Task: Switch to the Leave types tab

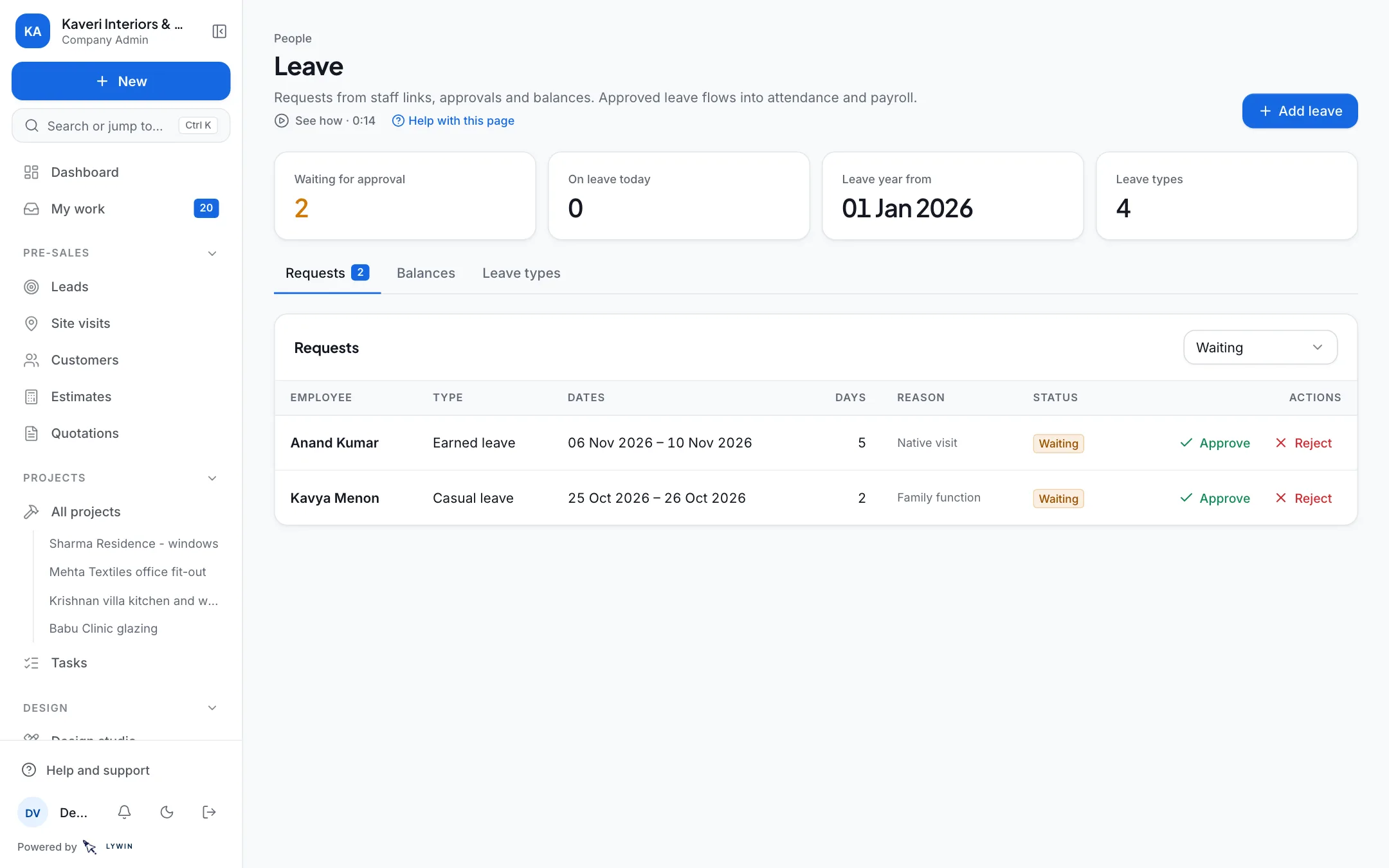Action: pos(522,273)
